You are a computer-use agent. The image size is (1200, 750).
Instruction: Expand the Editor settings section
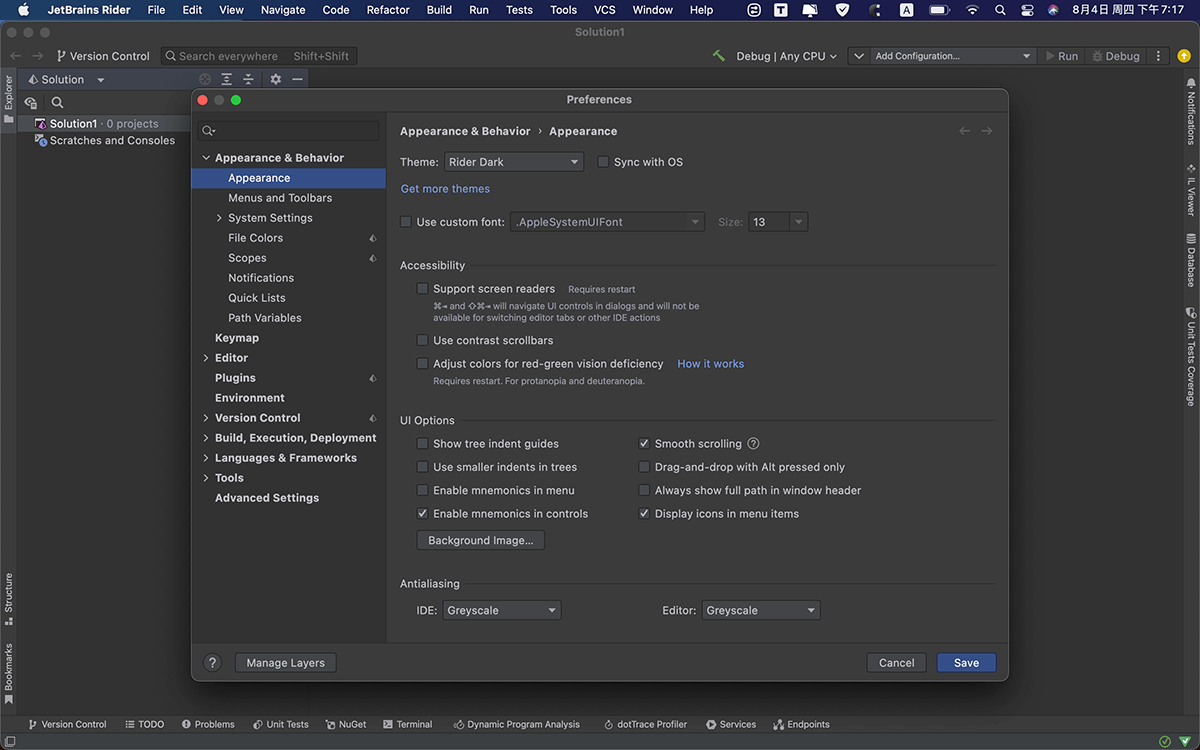pos(206,357)
